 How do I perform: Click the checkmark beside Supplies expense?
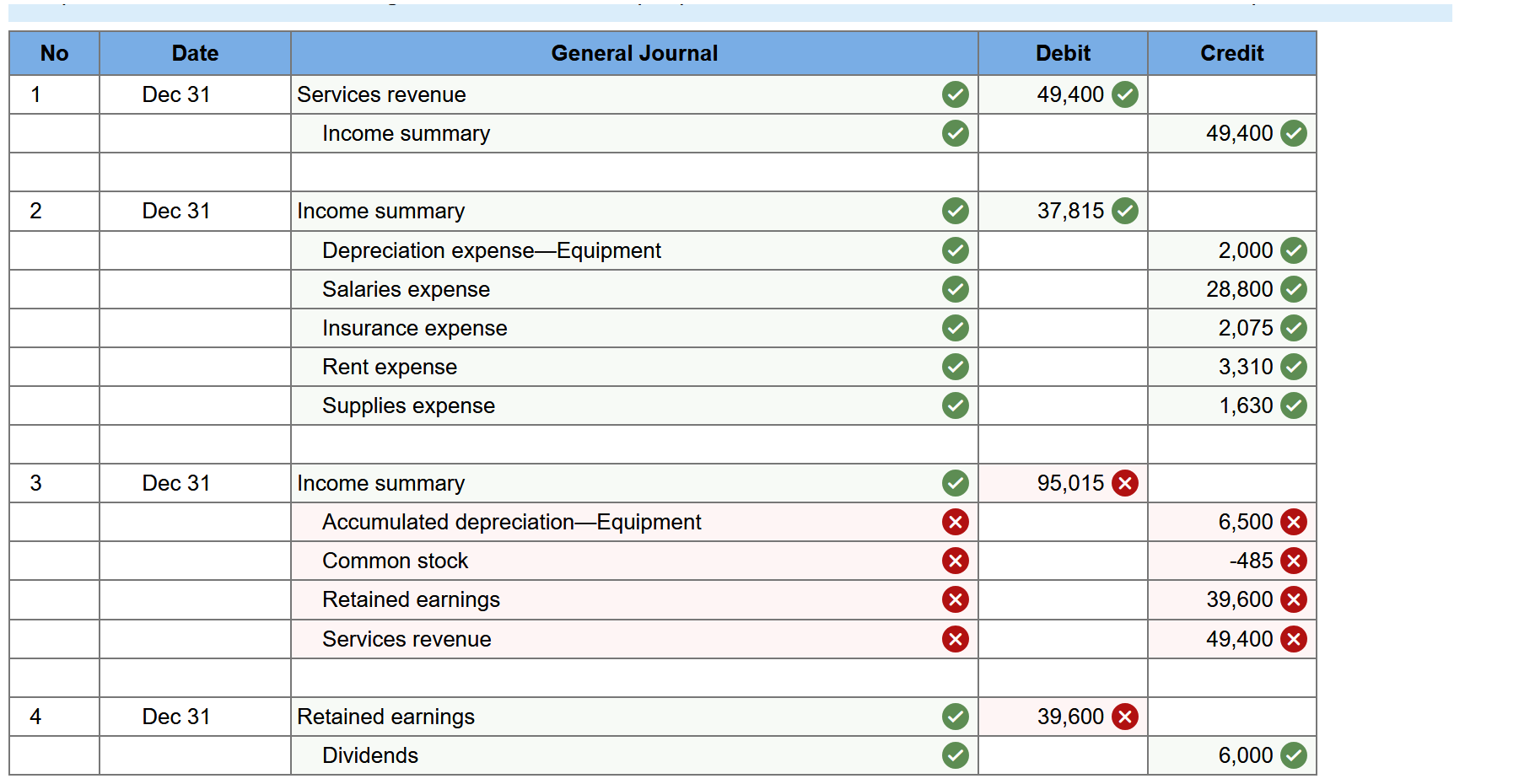[956, 405]
